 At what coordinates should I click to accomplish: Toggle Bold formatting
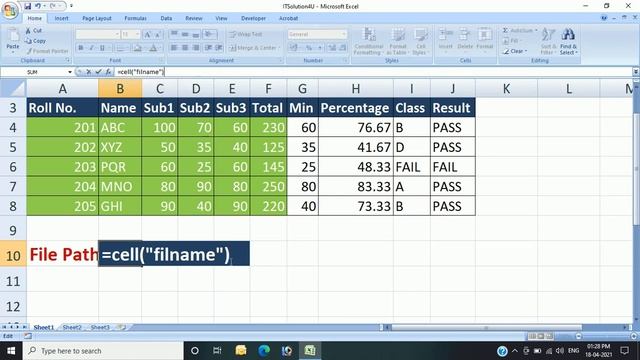(81, 48)
